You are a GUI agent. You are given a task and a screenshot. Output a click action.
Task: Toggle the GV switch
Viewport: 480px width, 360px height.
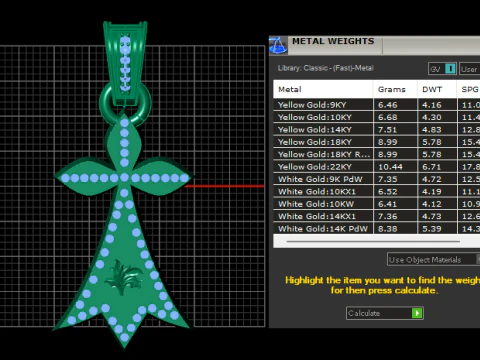tap(442, 69)
